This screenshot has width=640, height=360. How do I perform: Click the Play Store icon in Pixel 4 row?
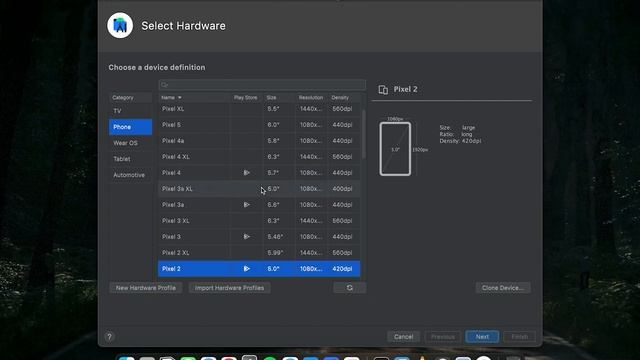[x=247, y=173]
